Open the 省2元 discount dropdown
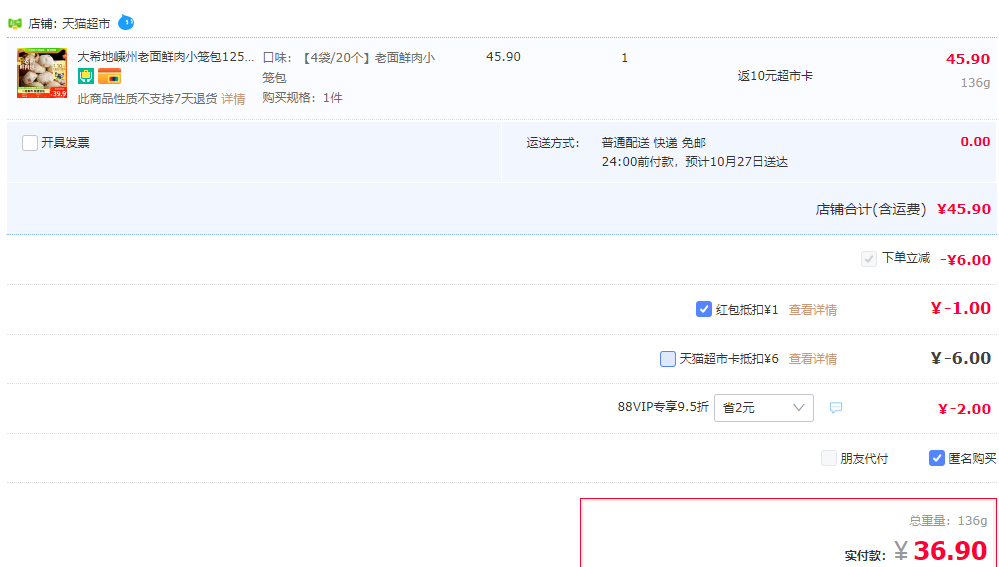The height and width of the screenshot is (567, 999). tap(764, 408)
